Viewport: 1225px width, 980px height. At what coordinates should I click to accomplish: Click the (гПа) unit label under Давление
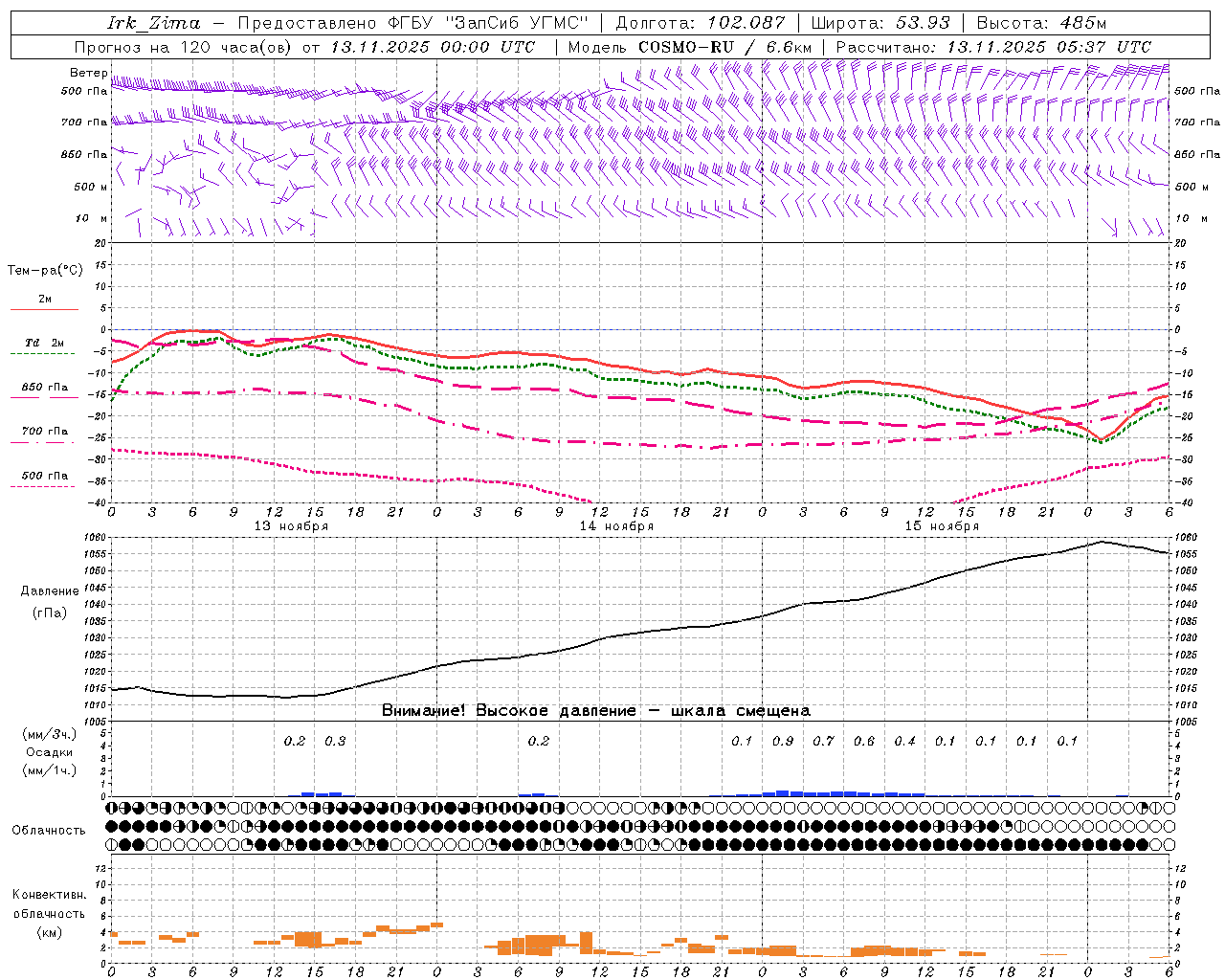(x=50, y=612)
